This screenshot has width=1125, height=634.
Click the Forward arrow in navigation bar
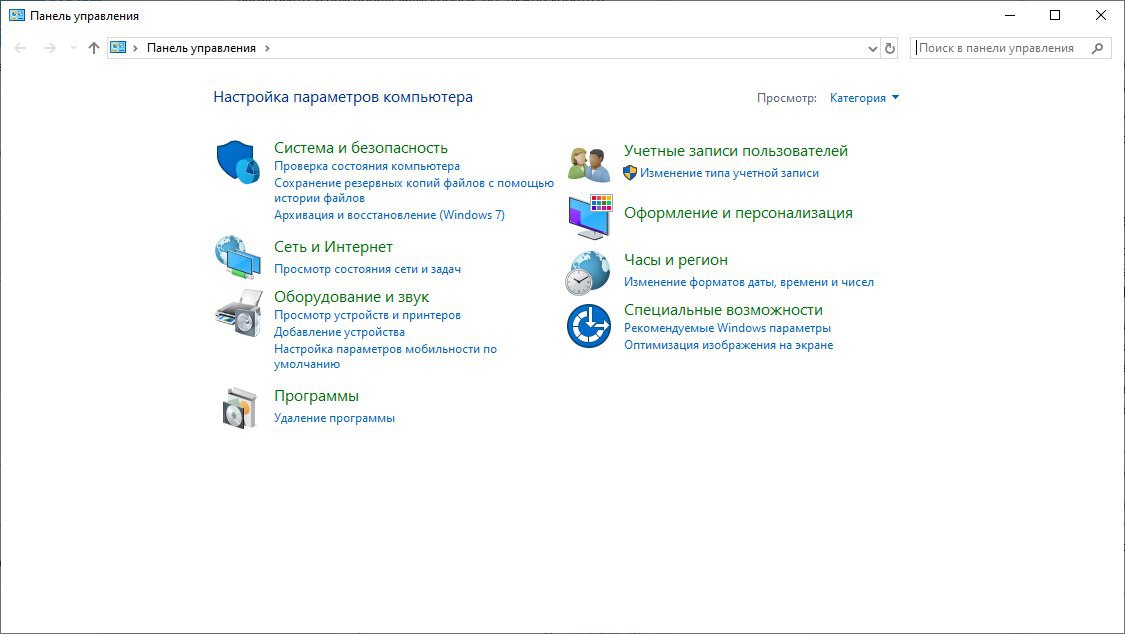49,48
